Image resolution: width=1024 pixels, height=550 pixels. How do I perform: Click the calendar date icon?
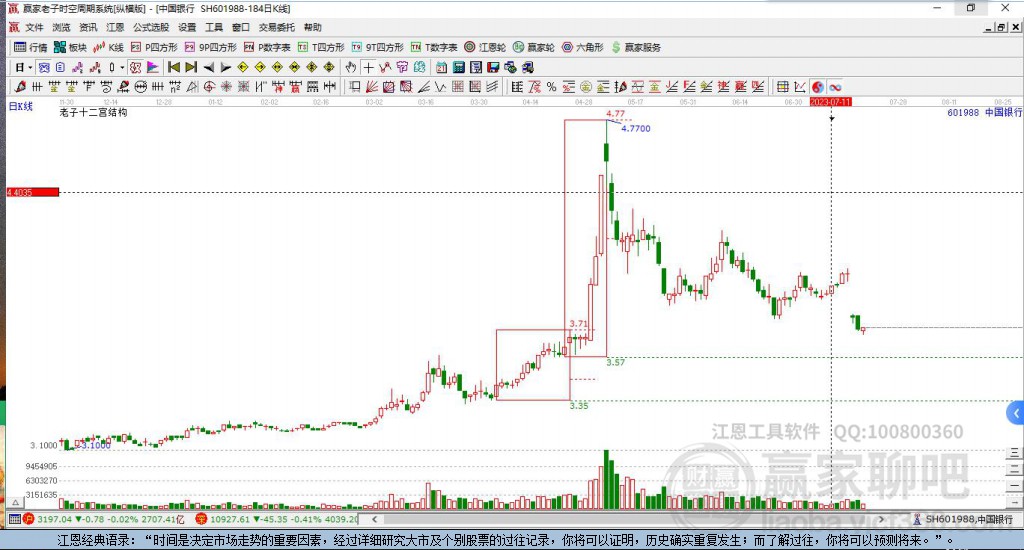pyautogui.click(x=441, y=67)
